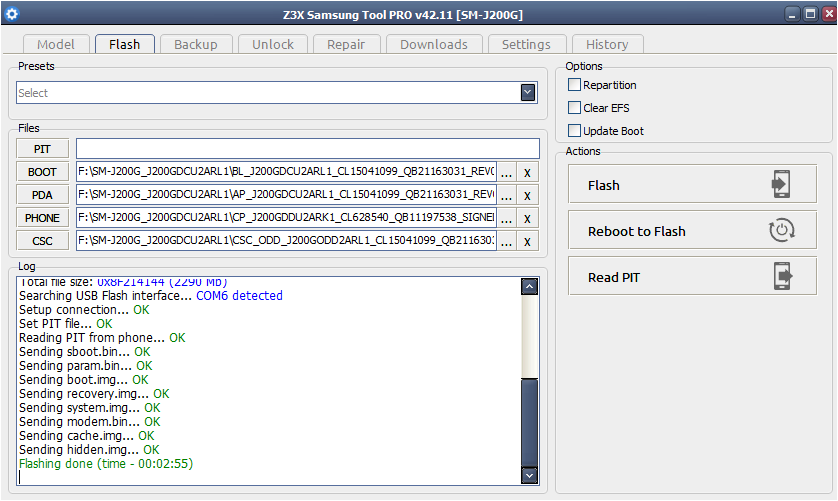
Task: Switch to the Settings tab
Action: [526, 44]
